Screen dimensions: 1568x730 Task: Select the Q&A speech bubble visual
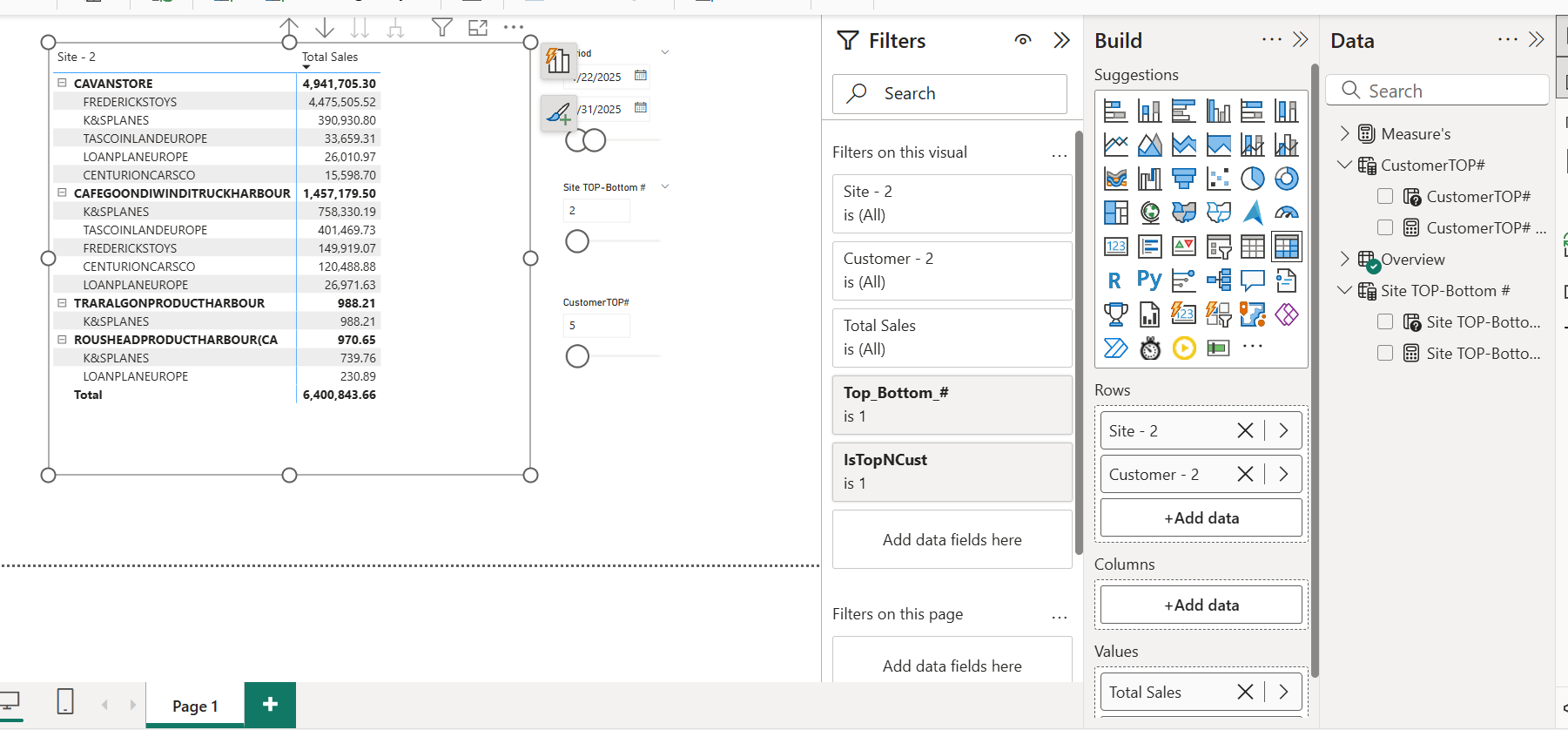click(1252, 281)
